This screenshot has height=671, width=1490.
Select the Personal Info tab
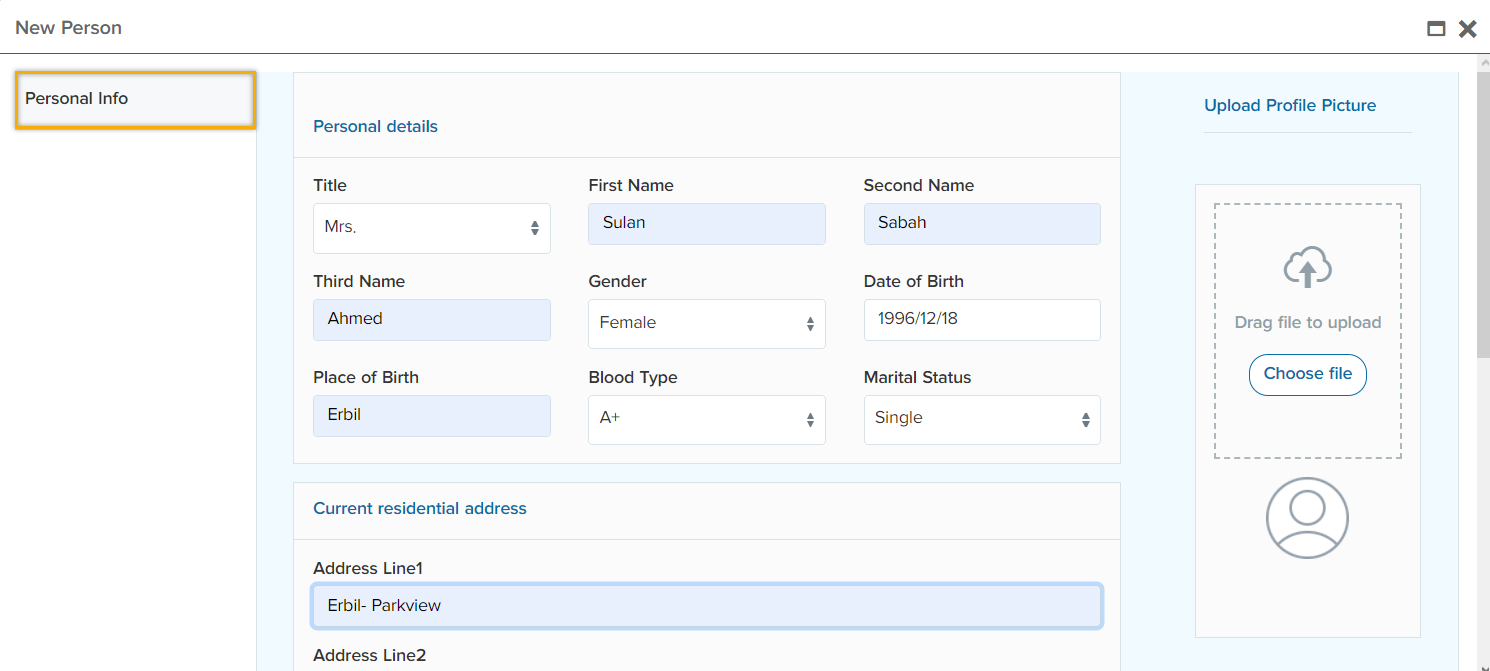(135, 99)
